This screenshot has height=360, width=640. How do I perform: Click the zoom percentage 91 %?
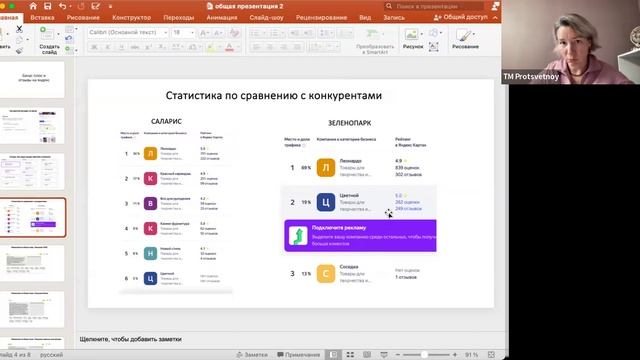coord(471,355)
